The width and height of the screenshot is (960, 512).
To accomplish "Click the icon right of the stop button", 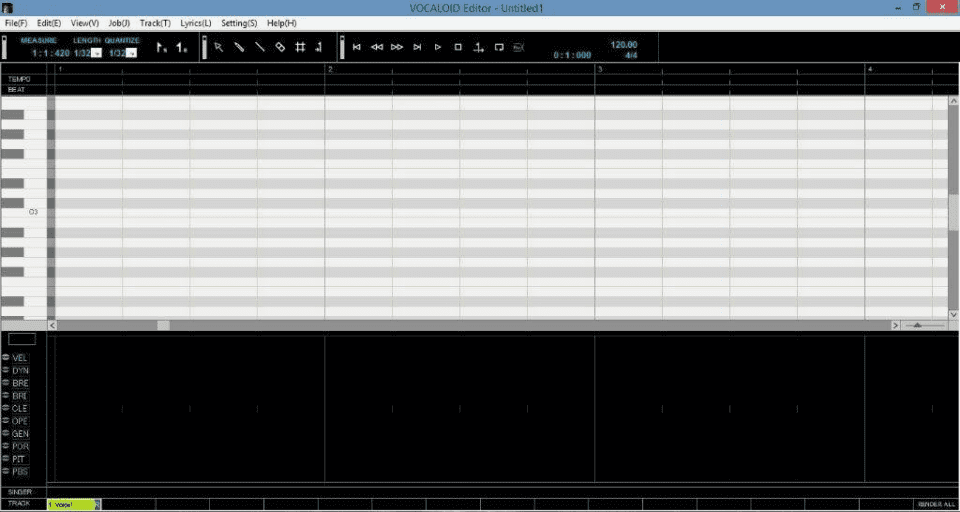I will pos(479,47).
